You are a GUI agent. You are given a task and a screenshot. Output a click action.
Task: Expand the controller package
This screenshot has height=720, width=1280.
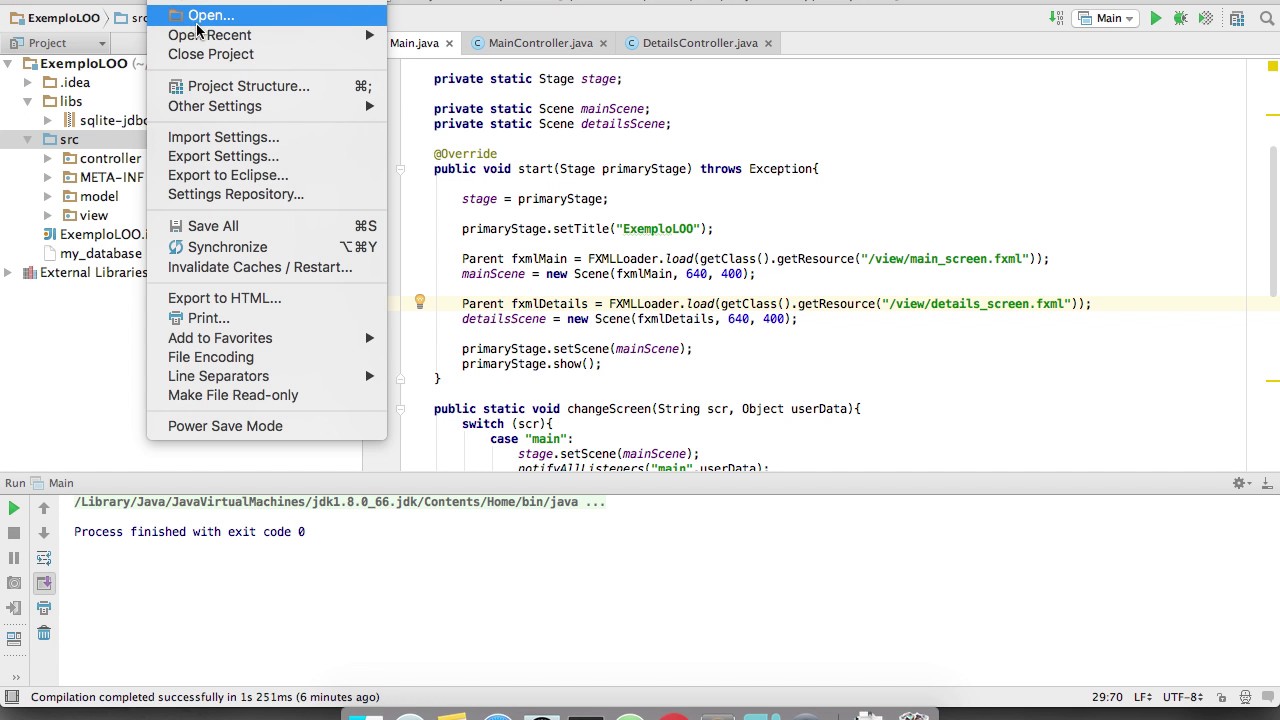[47, 158]
